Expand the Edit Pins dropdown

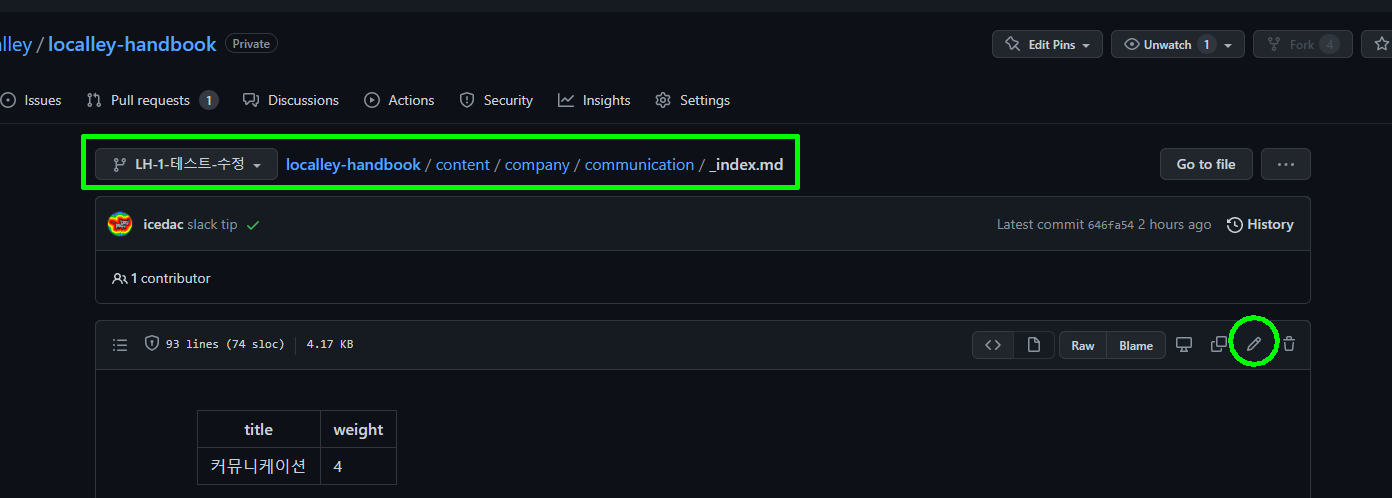[x=1047, y=44]
